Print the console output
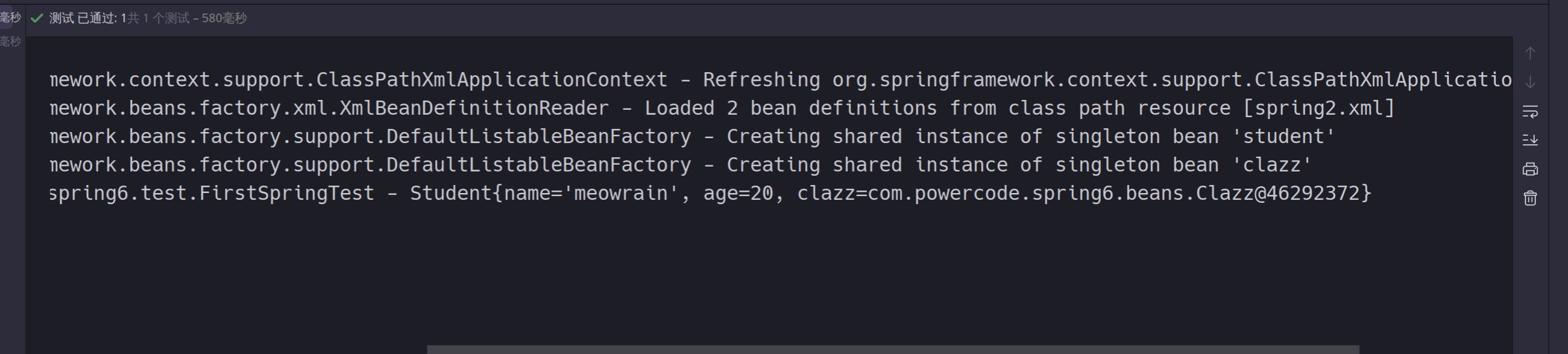This screenshot has width=1568, height=354. (x=1530, y=169)
